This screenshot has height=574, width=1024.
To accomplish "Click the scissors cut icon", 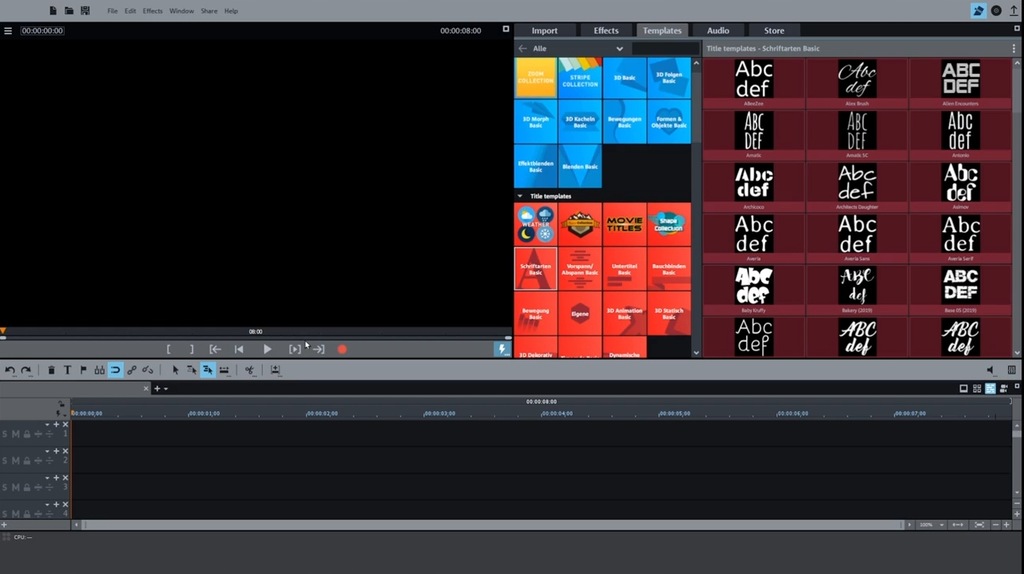I will pos(249,370).
